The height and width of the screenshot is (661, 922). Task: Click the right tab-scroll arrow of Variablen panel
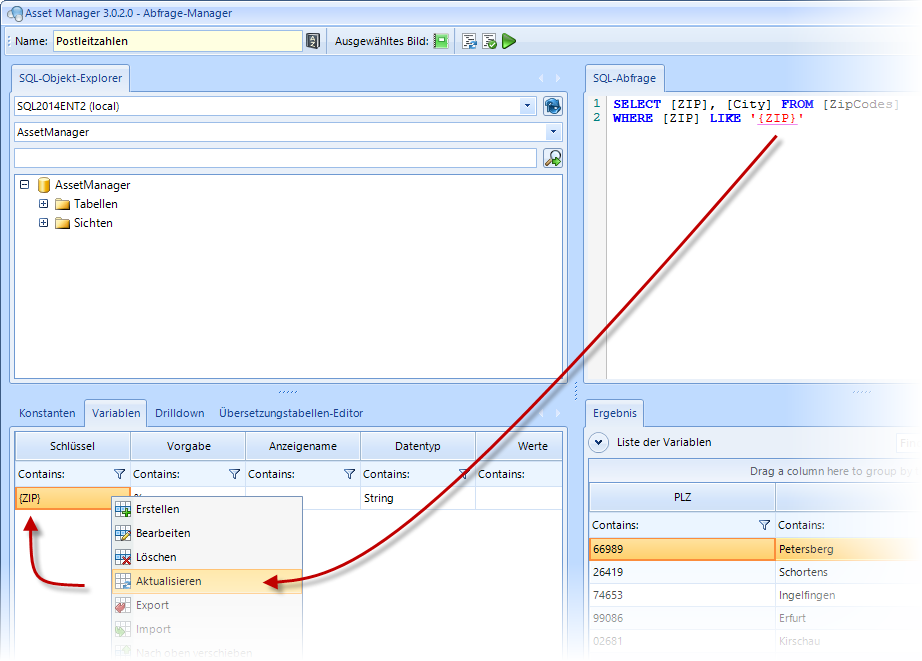click(557, 413)
